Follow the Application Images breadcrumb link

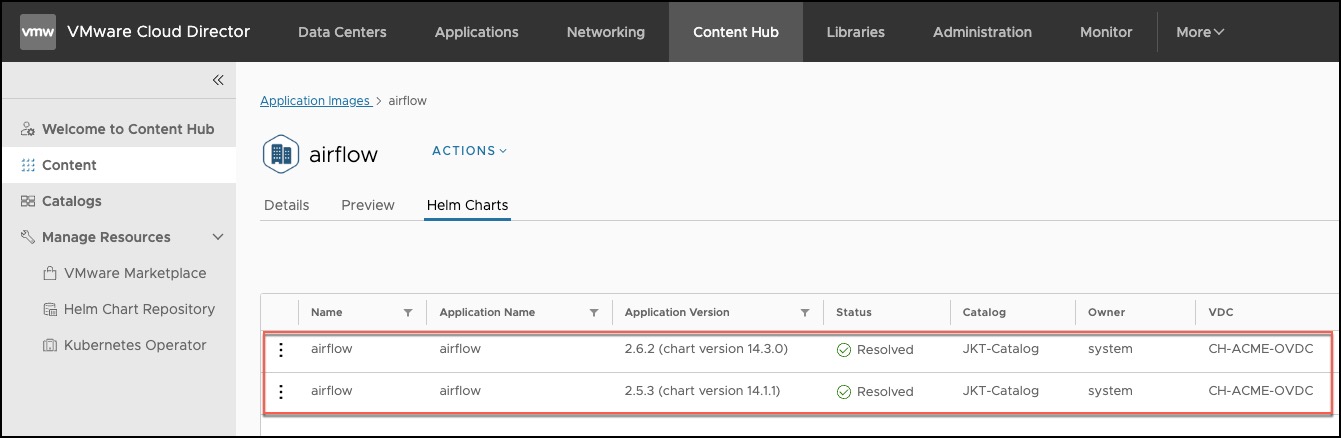(314, 101)
